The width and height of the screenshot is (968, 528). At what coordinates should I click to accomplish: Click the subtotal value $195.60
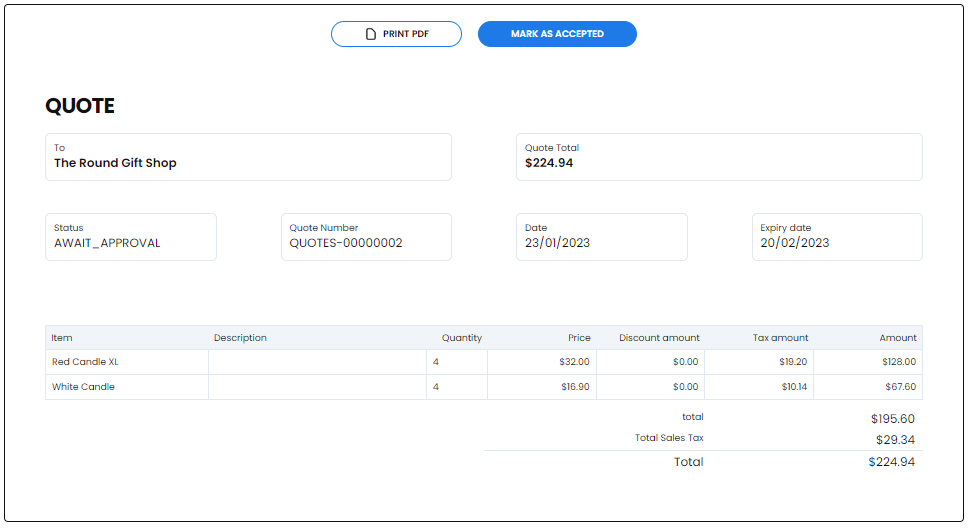(x=893, y=419)
